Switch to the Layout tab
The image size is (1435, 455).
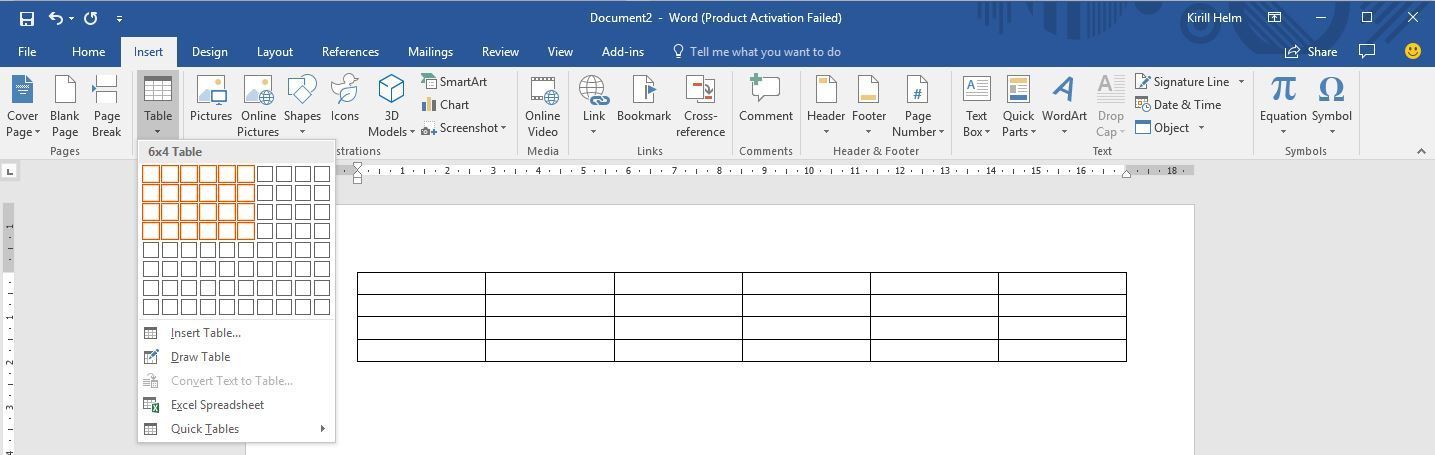(274, 52)
